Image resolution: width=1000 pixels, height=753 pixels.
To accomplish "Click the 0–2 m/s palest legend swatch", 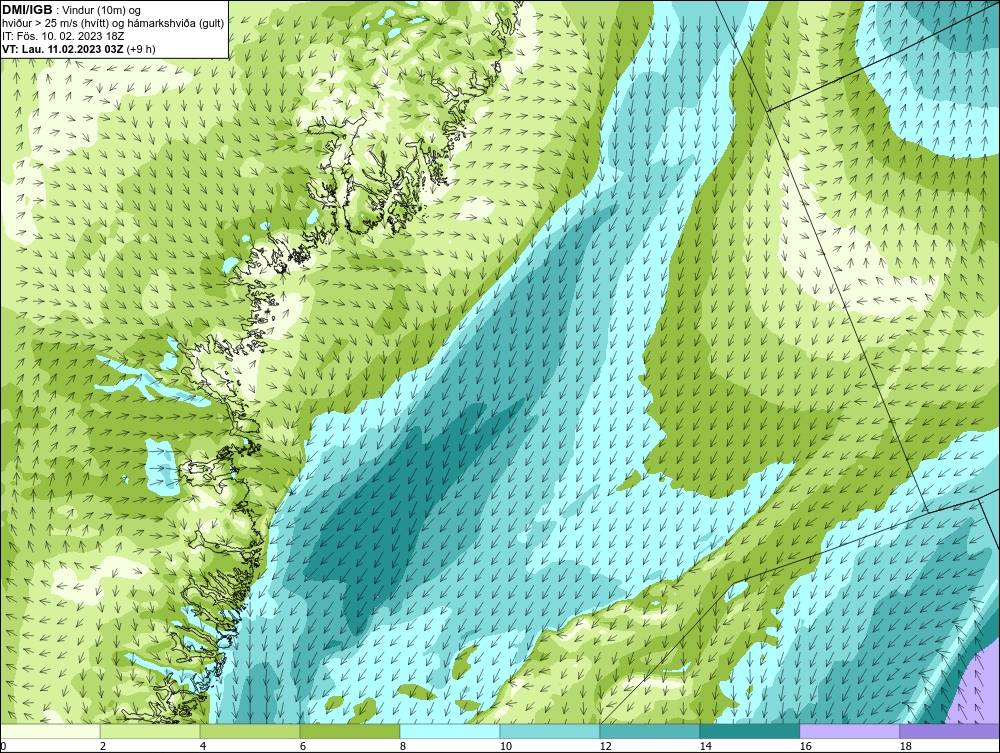I will click(x=50, y=731).
